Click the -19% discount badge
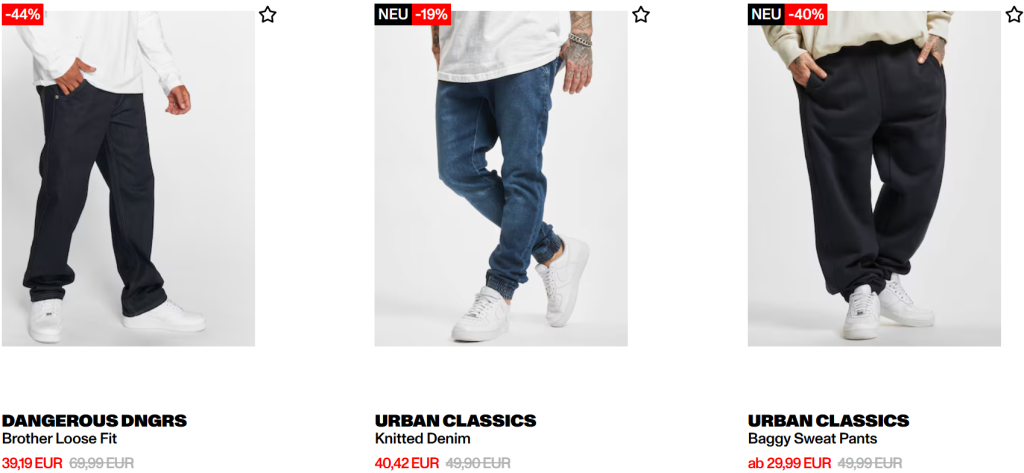Image resolution: width=1024 pixels, height=473 pixels. click(431, 14)
